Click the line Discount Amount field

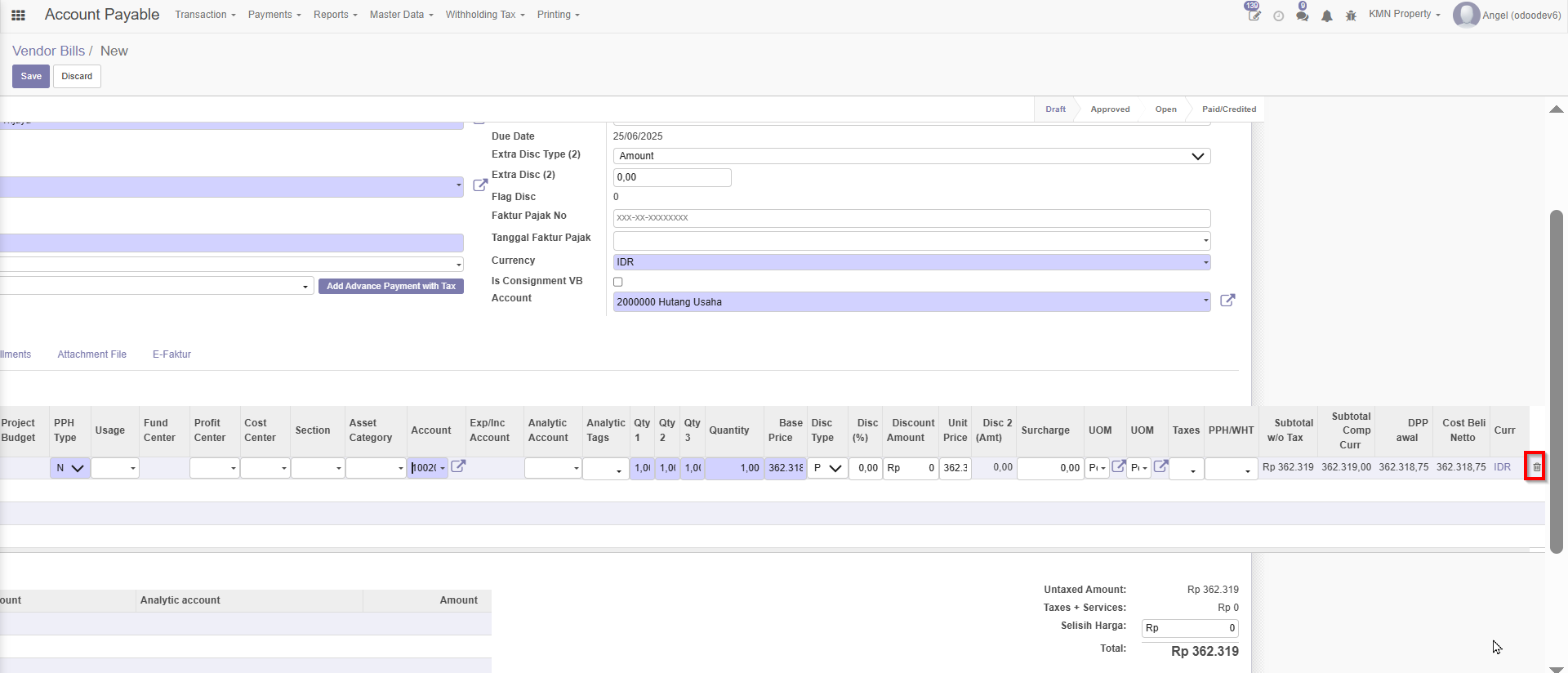click(911, 468)
